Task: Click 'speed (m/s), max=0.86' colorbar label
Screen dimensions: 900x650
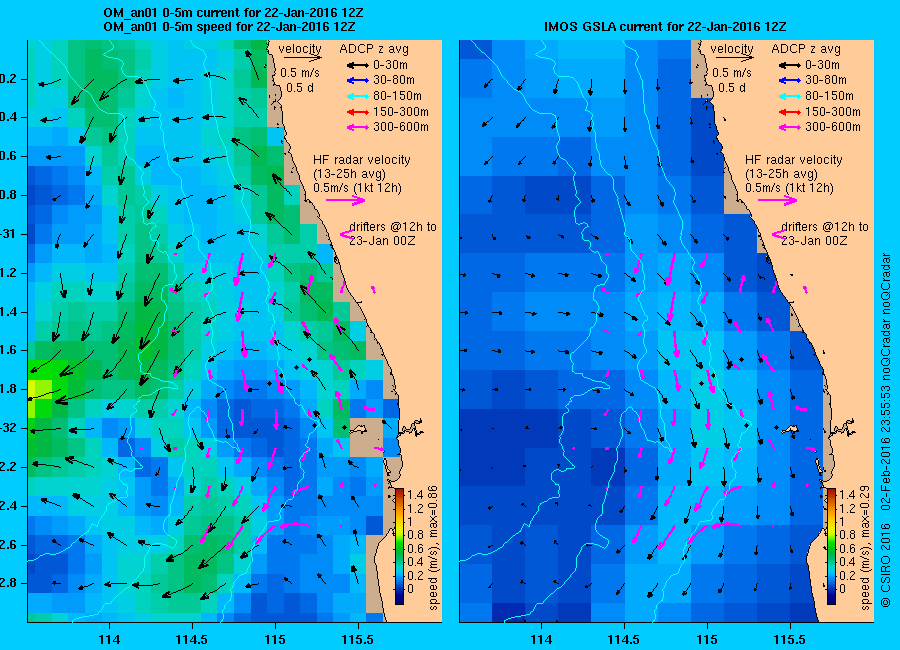Action: click(x=433, y=548)
